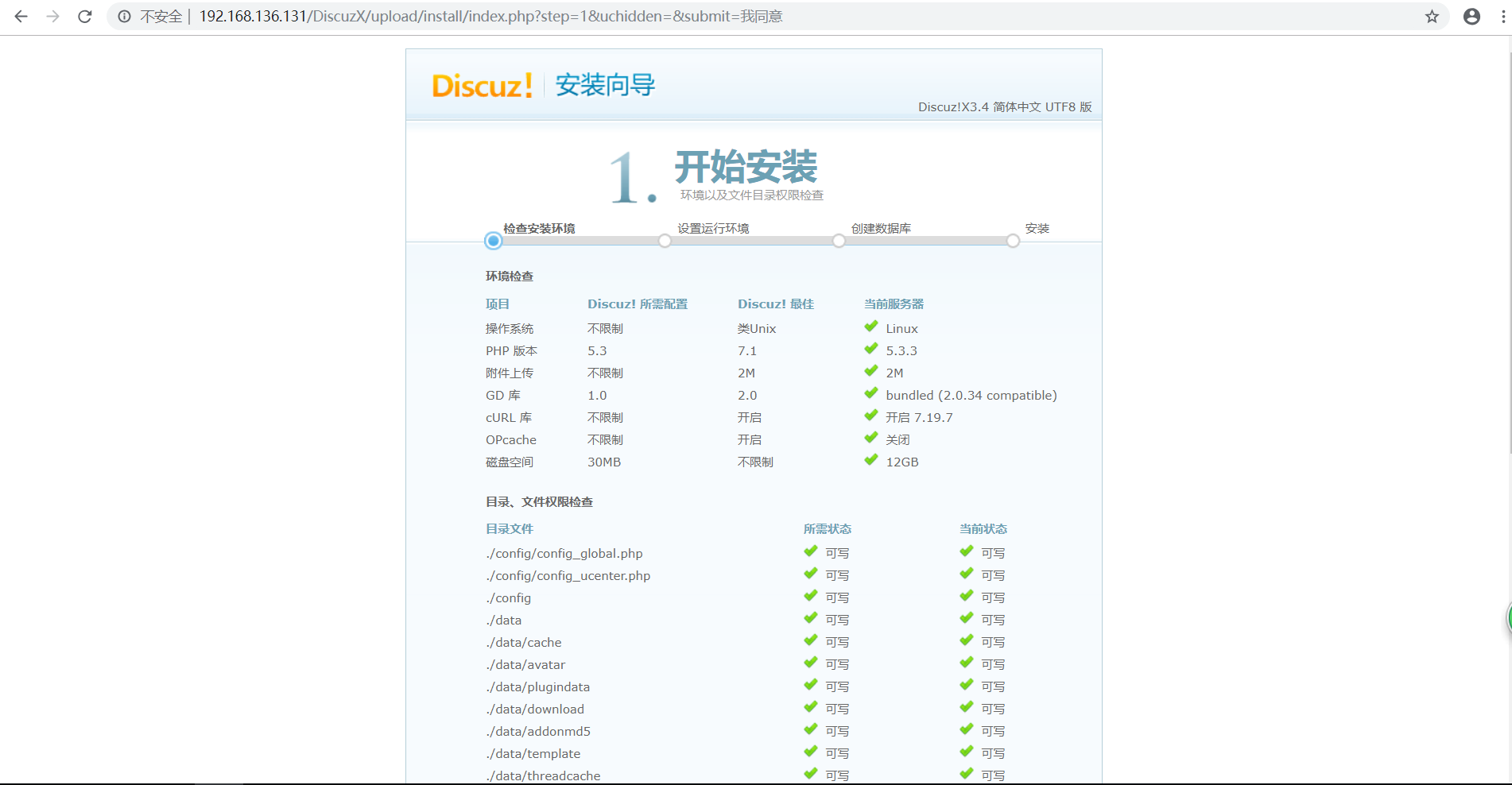Click the 环境检查 section heading
Screen dimensions: 1512x785
pyautogui.click(x=510, y=276)
